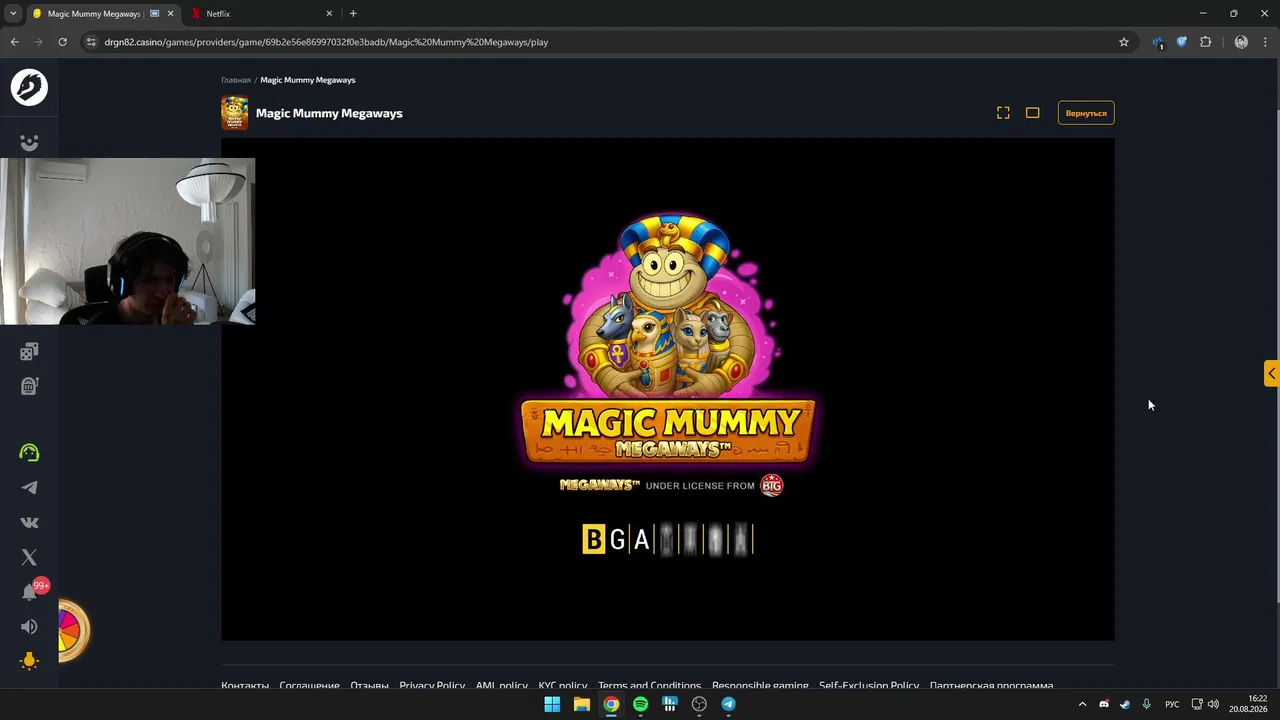Open the smiley face sidebar icon

(x=29, y=143)
